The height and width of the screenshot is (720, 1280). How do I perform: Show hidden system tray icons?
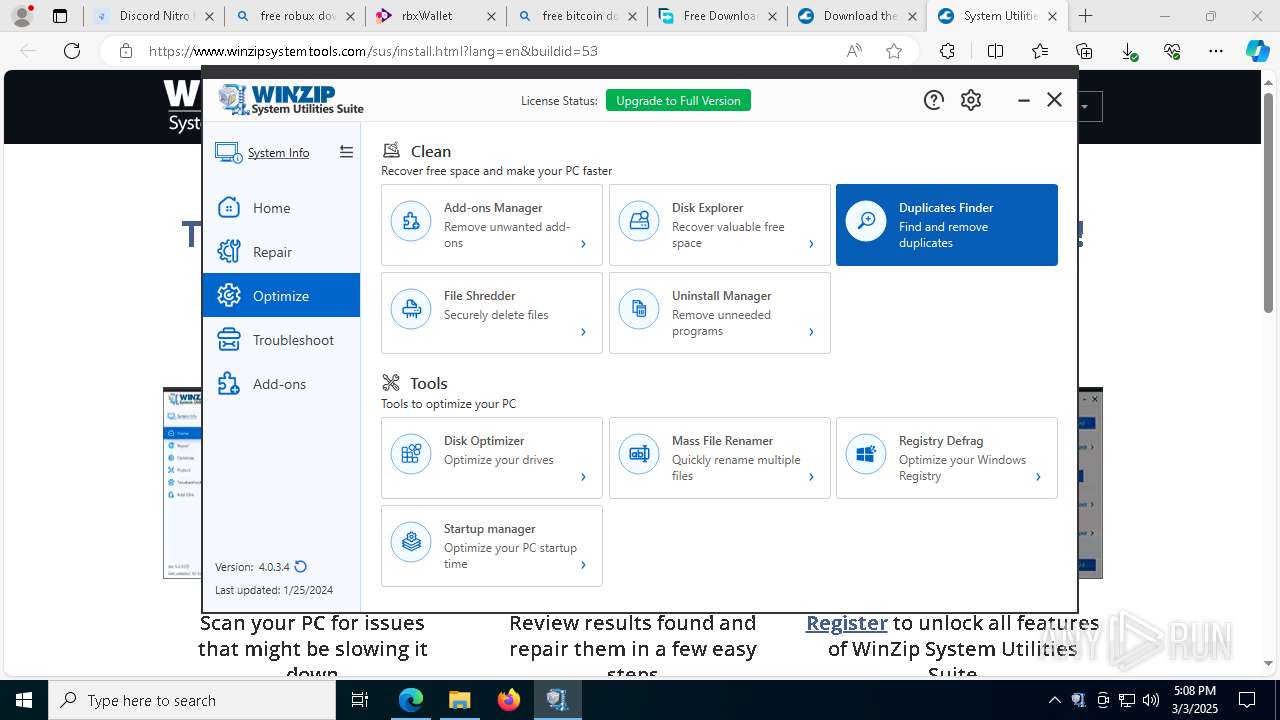point(1054,700)
